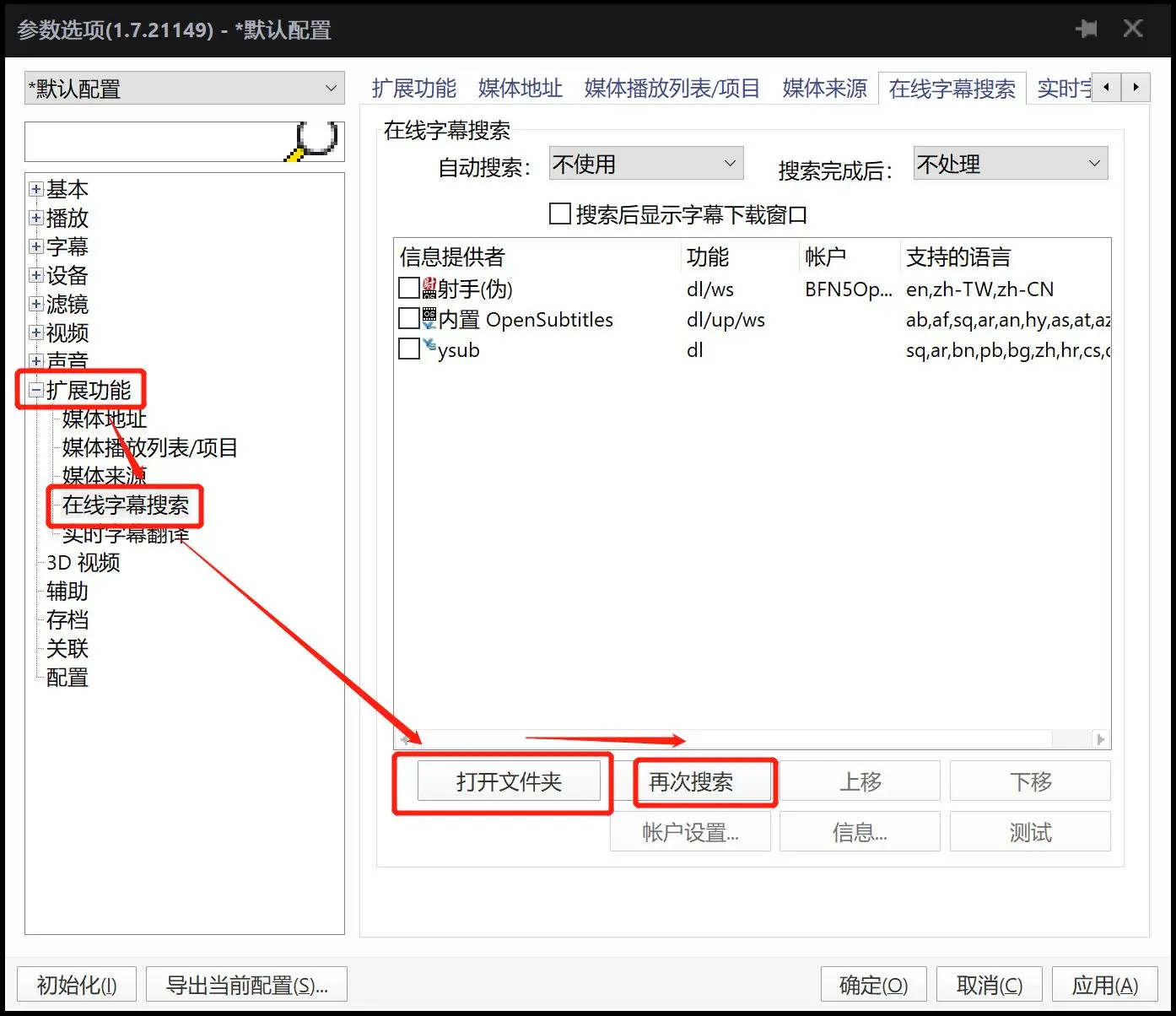The height and width of the screenshot is (1016, 1176).
Task: Click the 上移 button
Action: (x=860, y=781)
